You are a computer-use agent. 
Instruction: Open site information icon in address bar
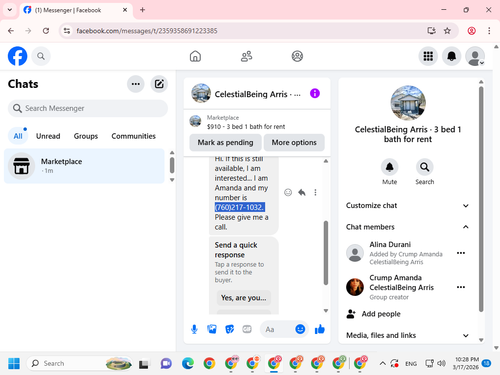tap(67, 31)
